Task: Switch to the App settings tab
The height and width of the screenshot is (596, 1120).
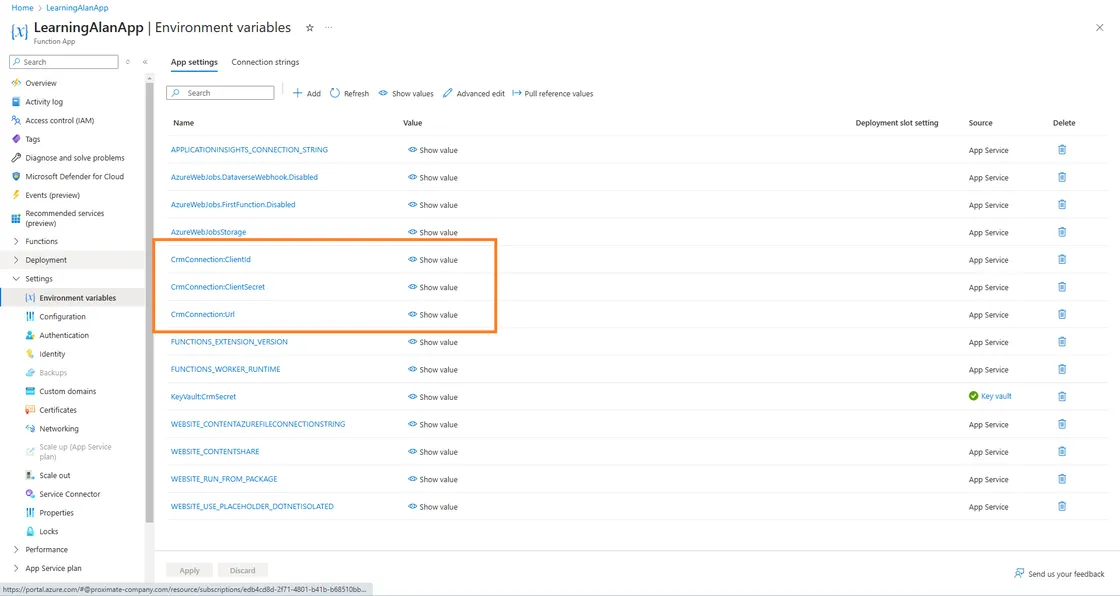Action: coord(194,62)
